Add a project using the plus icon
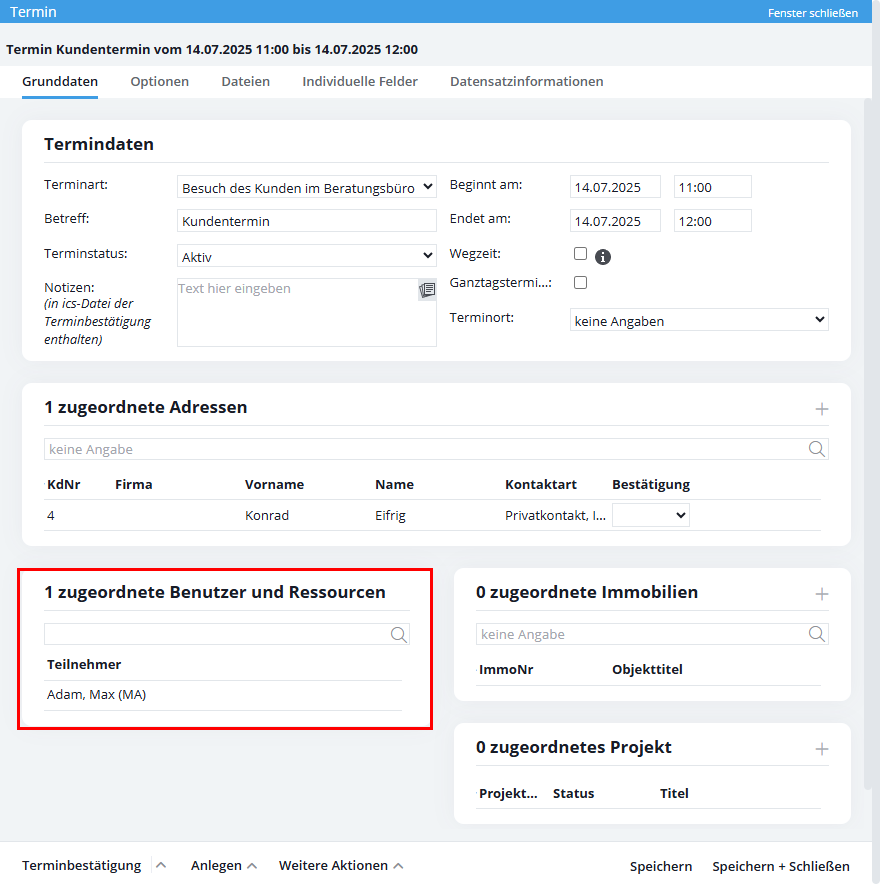This screenshot has height=886, width=880. pos(822,747)
